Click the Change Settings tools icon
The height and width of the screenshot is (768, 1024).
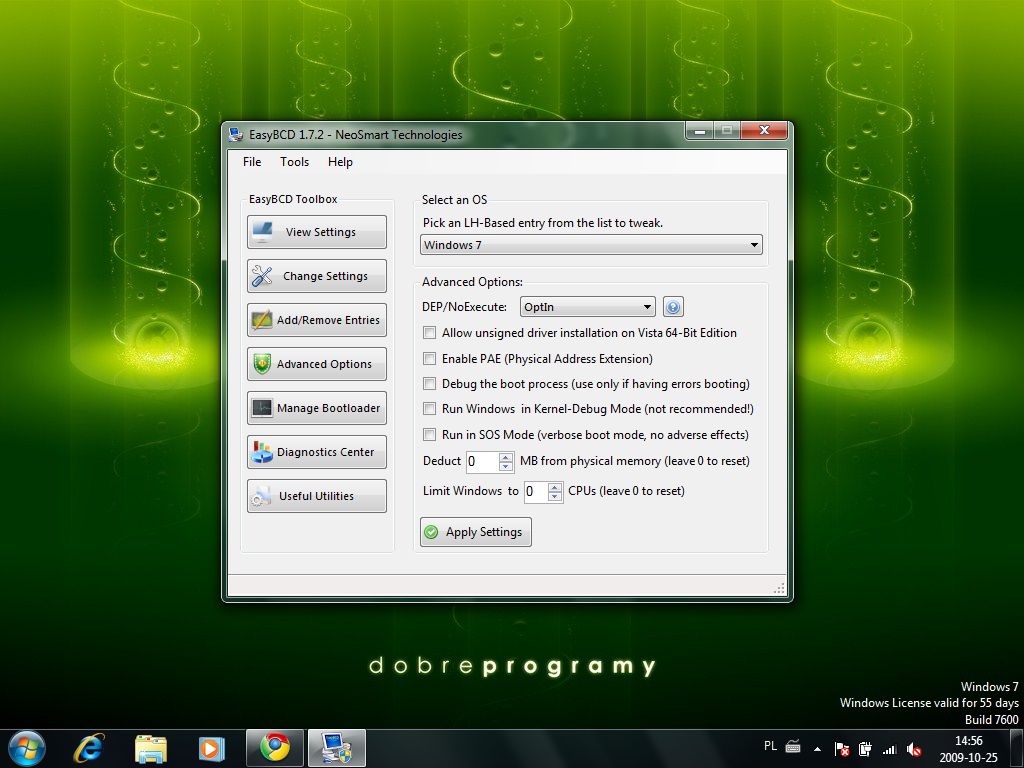(x=263, y=276)
